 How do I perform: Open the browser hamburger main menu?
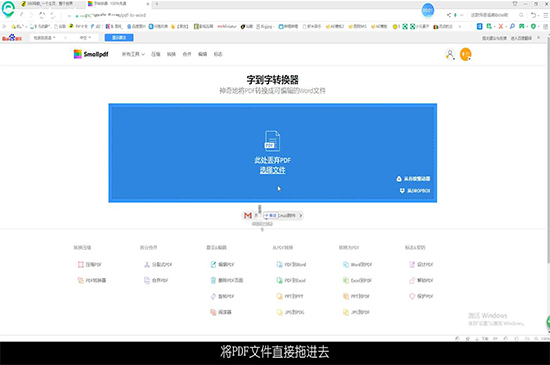coord(545,15)
